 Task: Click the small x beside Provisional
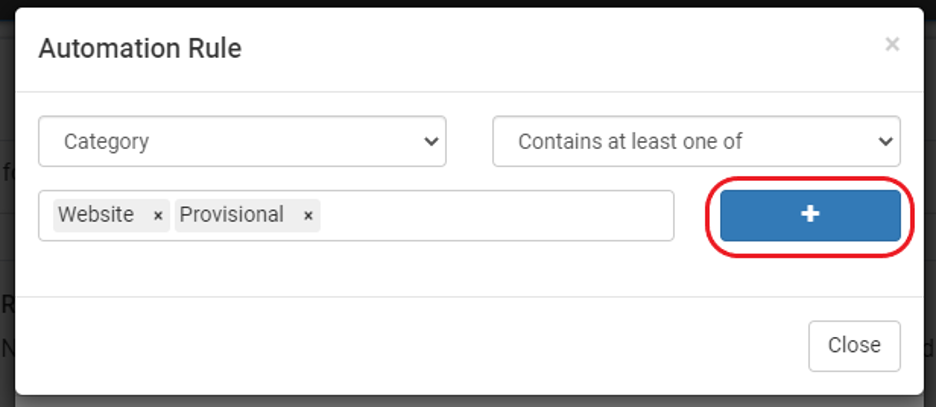coord(308,216)
